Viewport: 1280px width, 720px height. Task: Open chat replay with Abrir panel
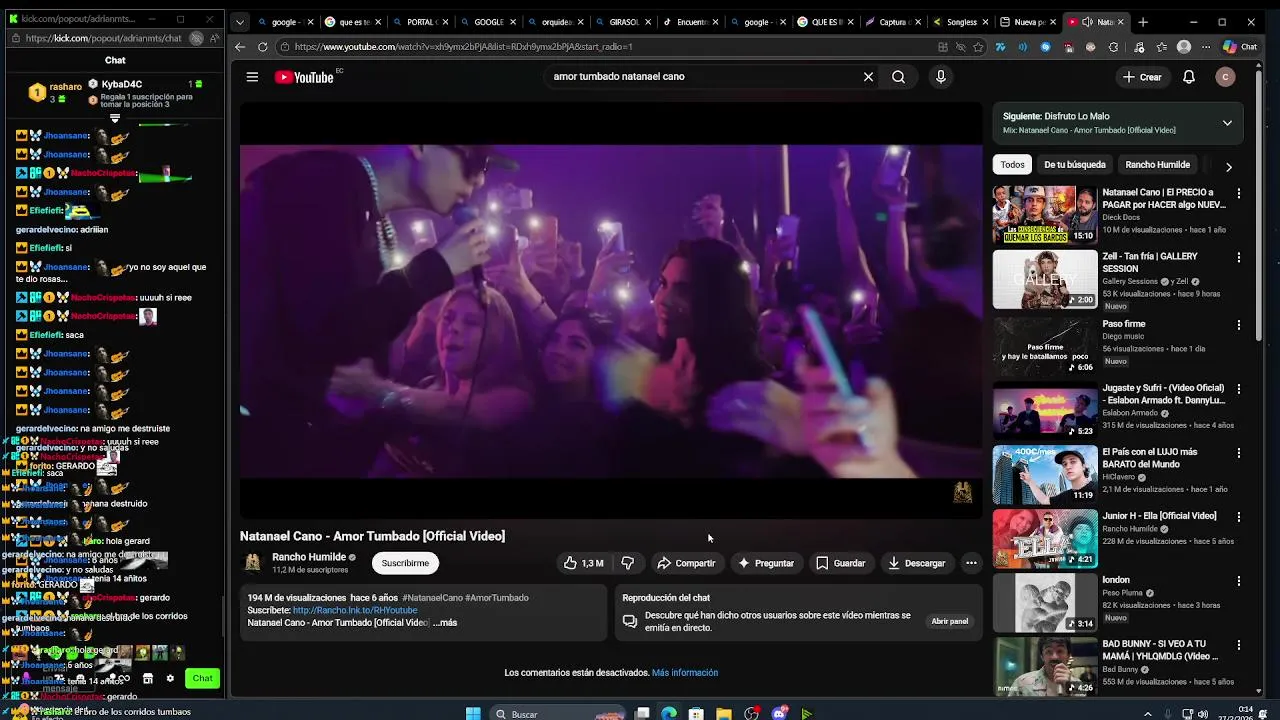click(x=950, y=621)
